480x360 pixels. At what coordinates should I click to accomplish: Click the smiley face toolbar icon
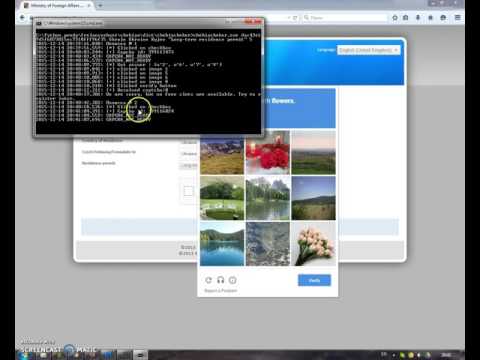(443, 18)
